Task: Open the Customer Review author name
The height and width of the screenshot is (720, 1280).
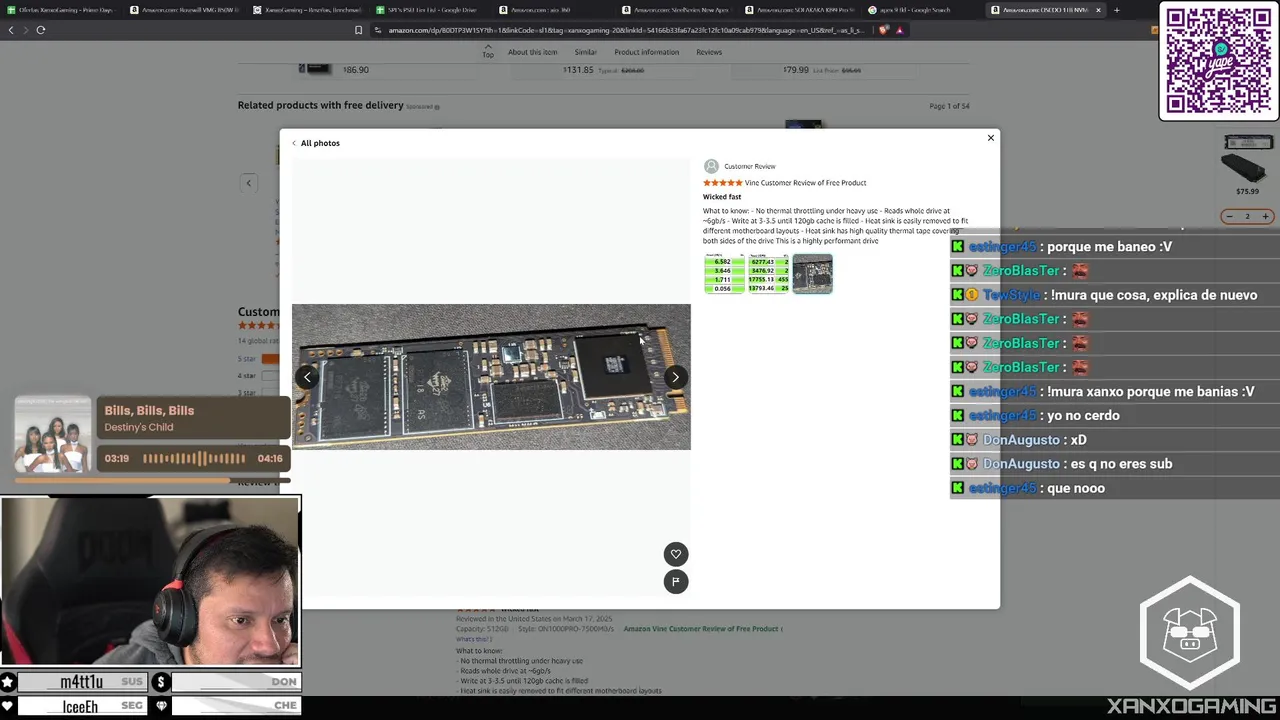Action: [x=750, y=166]
